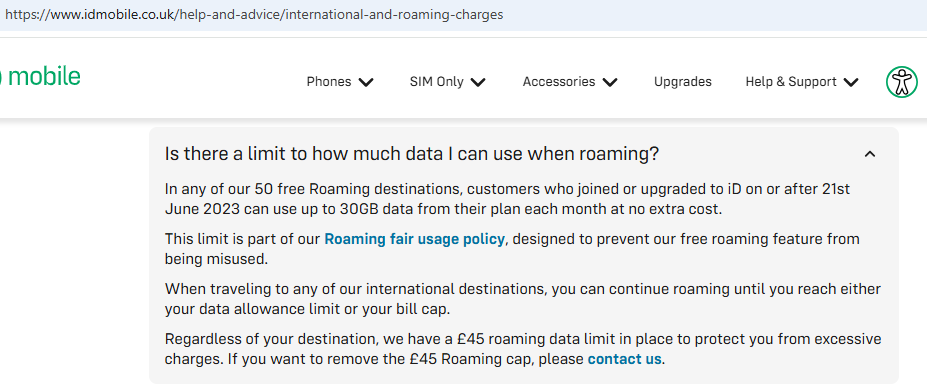Screen dimensions: 927x391
Task: Click the help-and-advice path in the URL
Action: click(x=230, y=15)
